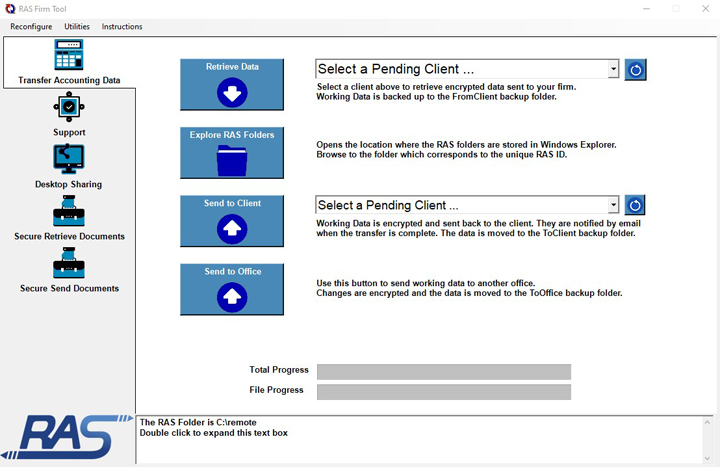This screenshot has height=467, width=720.
Task: Refresh the Send to Client pending list
Action: point(635,205)
